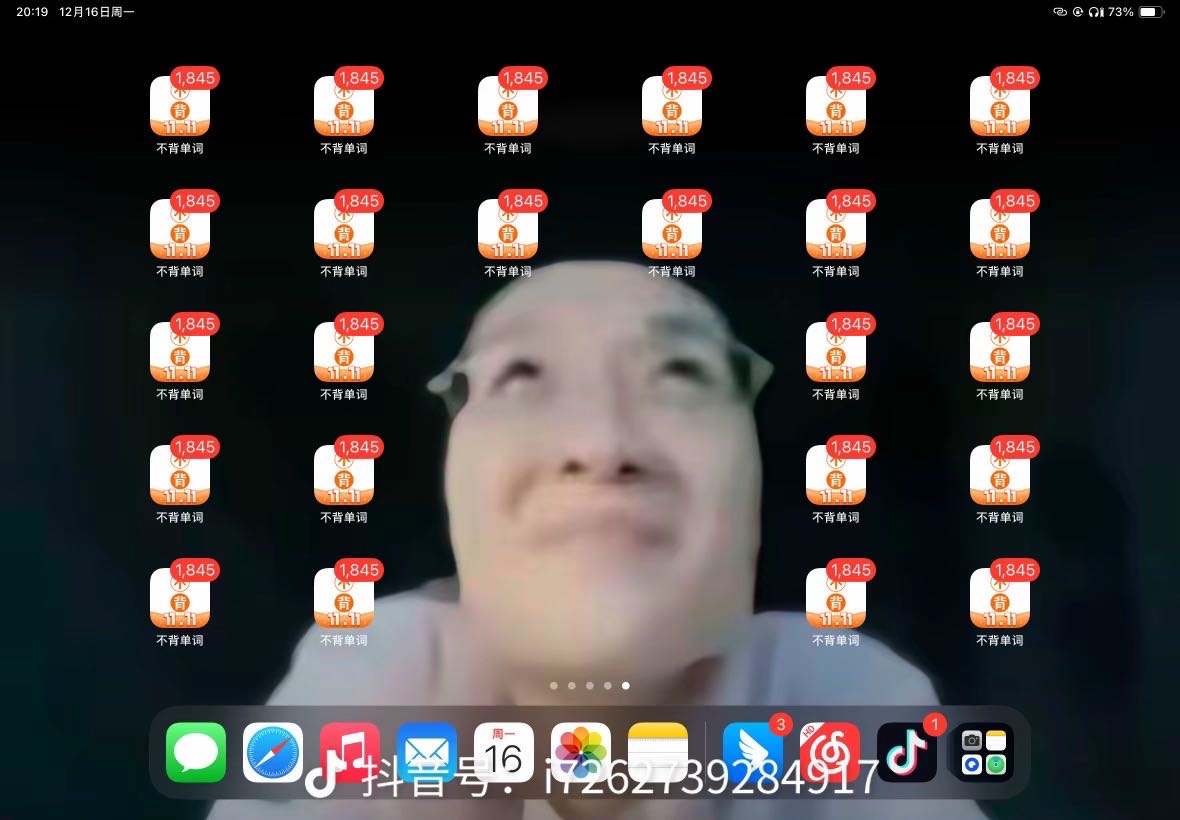Open the Notes app in the dock
This screenshot has width=1180, height=820.
[x=658, y=752]
